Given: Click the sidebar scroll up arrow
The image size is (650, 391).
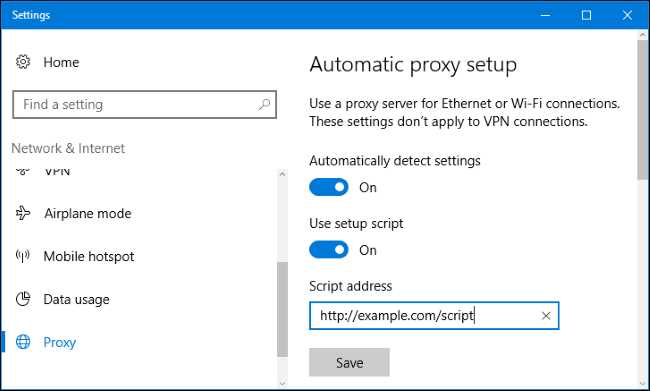Looking at the screenshot, I should coord(282,174).
